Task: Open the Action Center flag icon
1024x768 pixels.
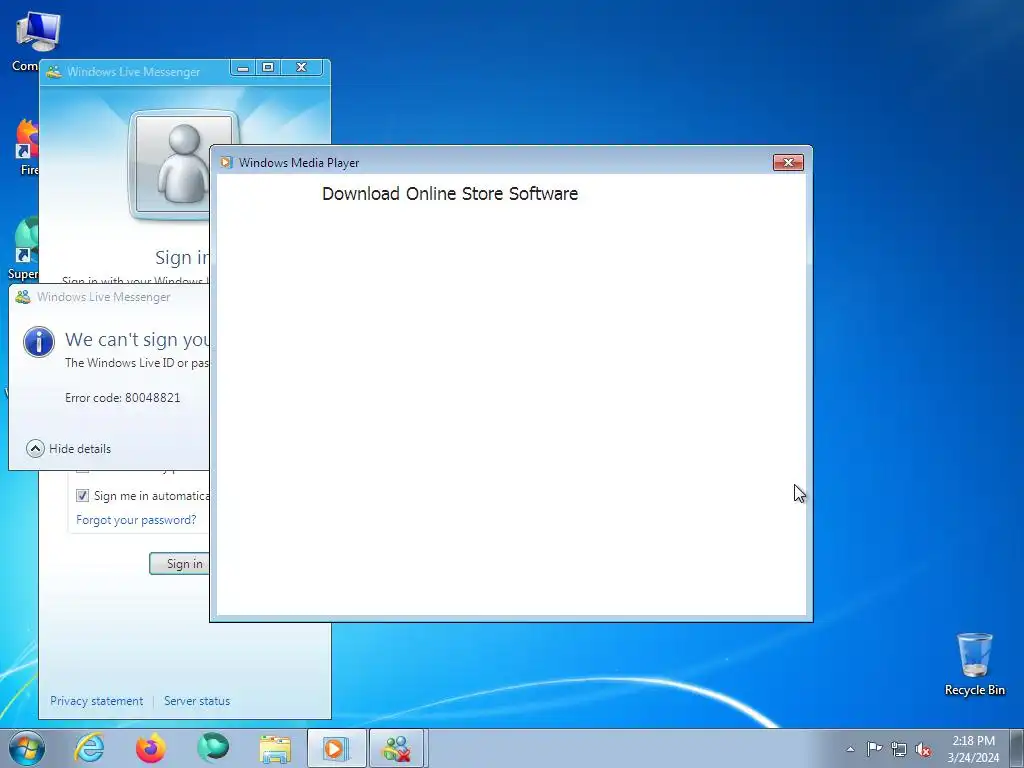Action: point(874,748)
